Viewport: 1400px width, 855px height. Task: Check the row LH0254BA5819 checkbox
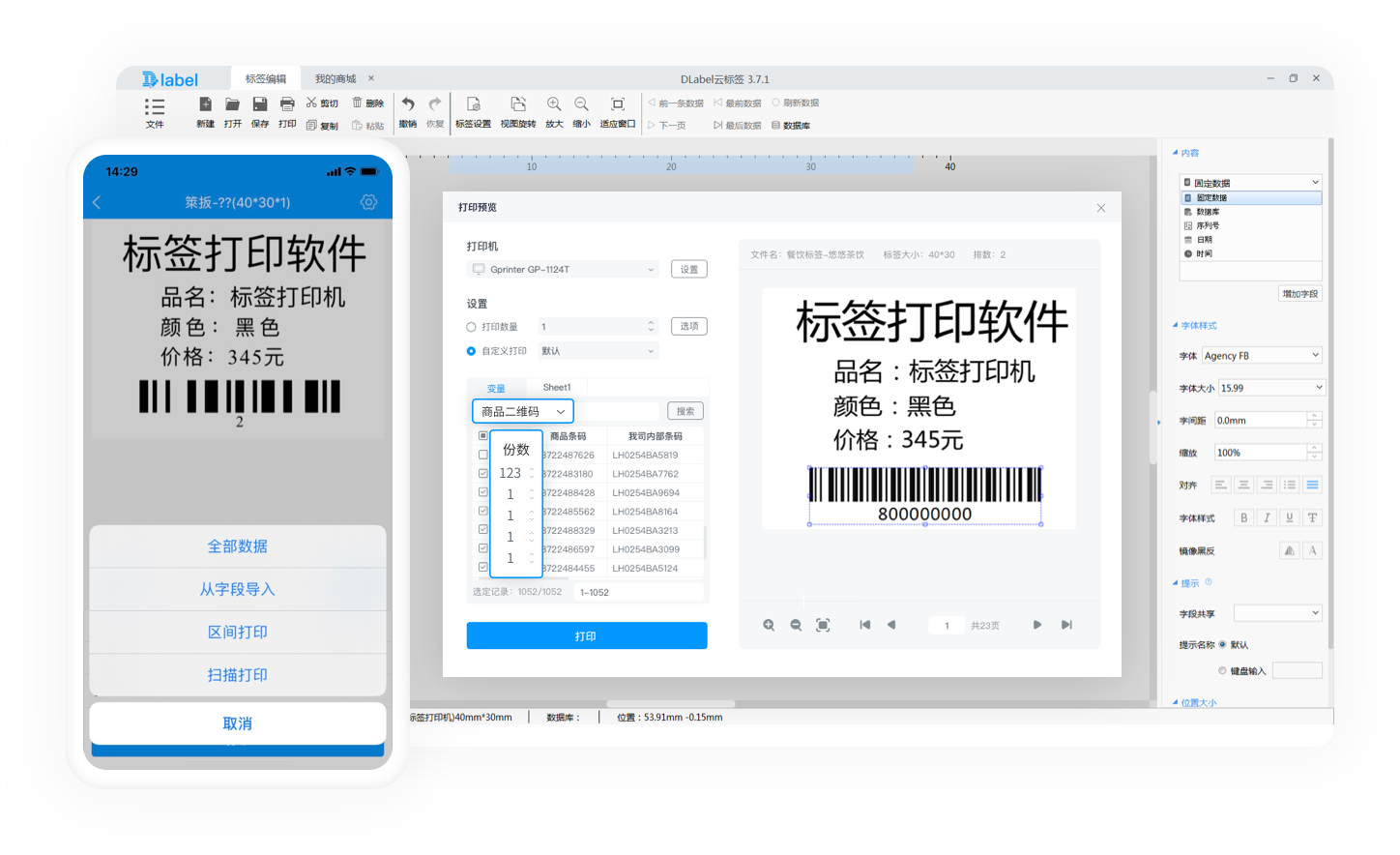[483, 455]
